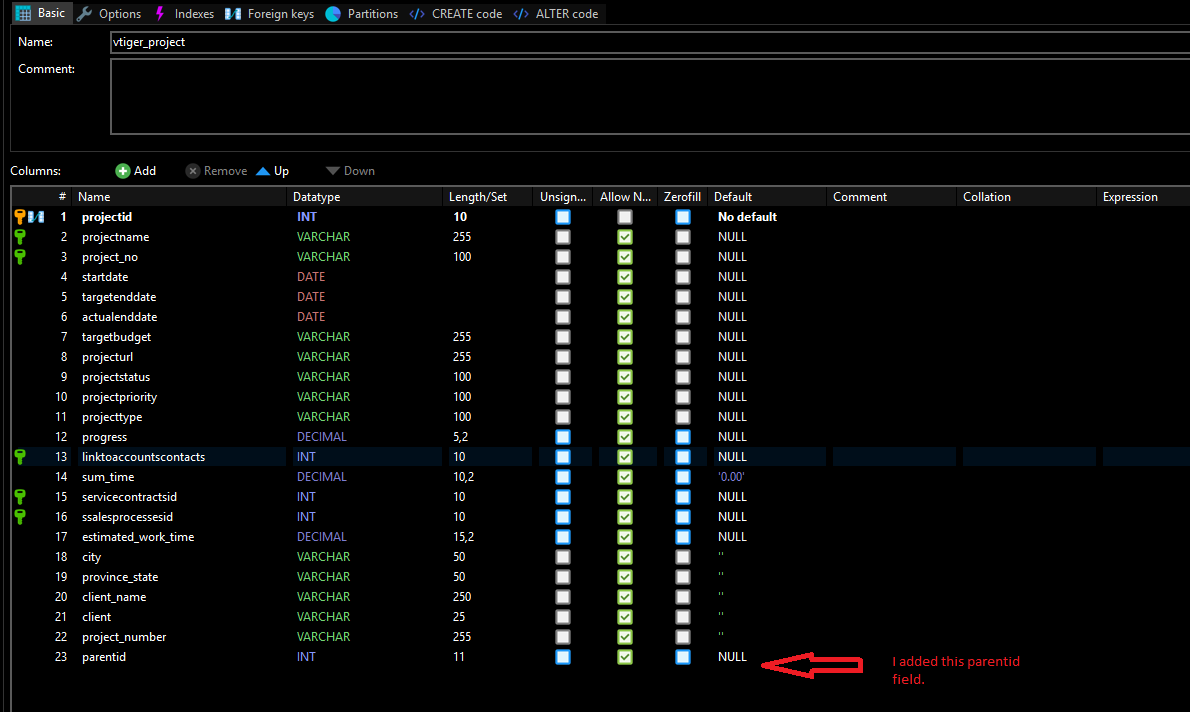Uncheck Allow NULL for projectname
The image size is (1190, 712).
click(625, 237)
